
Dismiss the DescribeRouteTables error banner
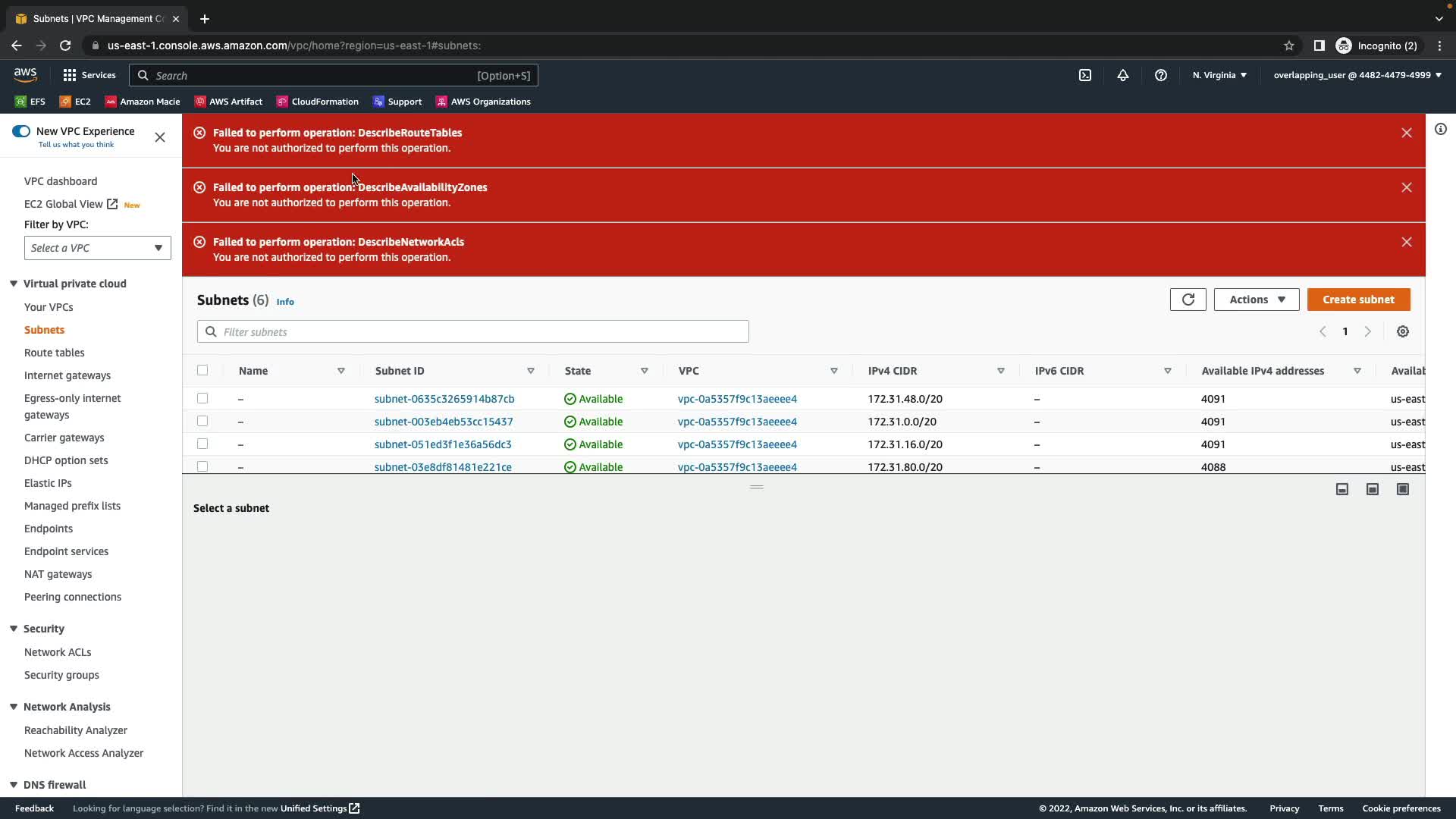coord(1407,133)
